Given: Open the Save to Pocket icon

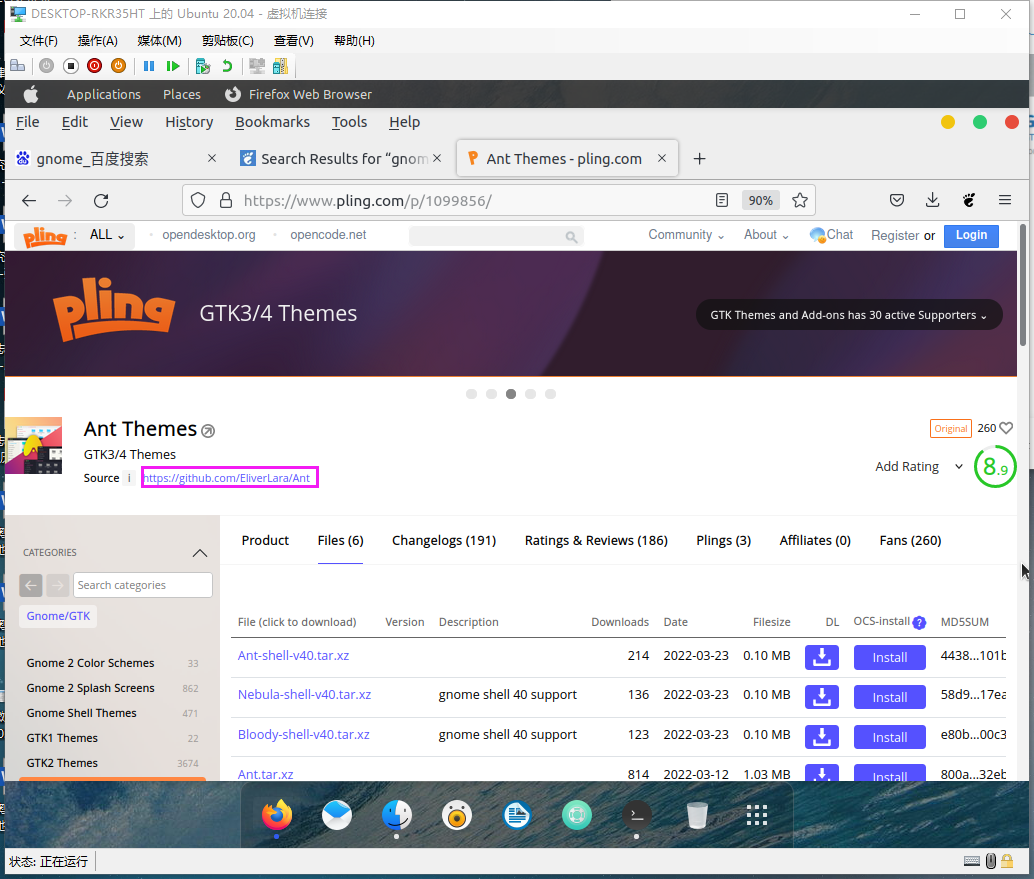Looking at the screenshot, I should pyautogui.click(x=897, y=200).
